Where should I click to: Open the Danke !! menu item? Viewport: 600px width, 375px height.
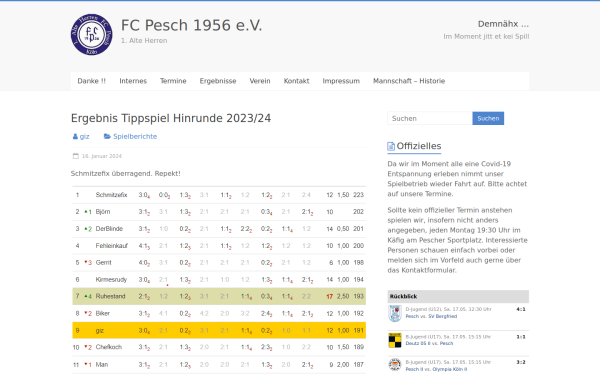point(91,81)
